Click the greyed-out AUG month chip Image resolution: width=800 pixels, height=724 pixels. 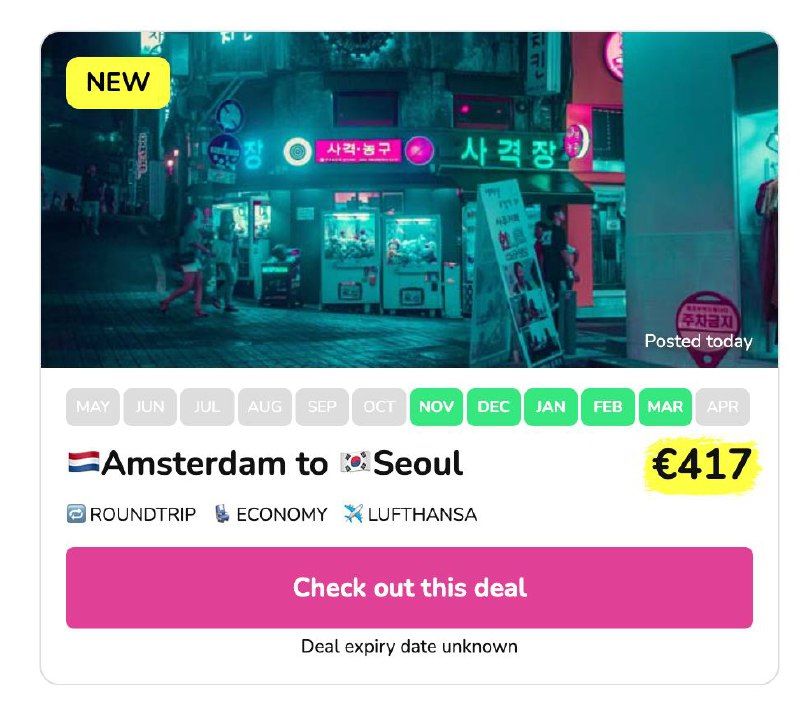265,407
